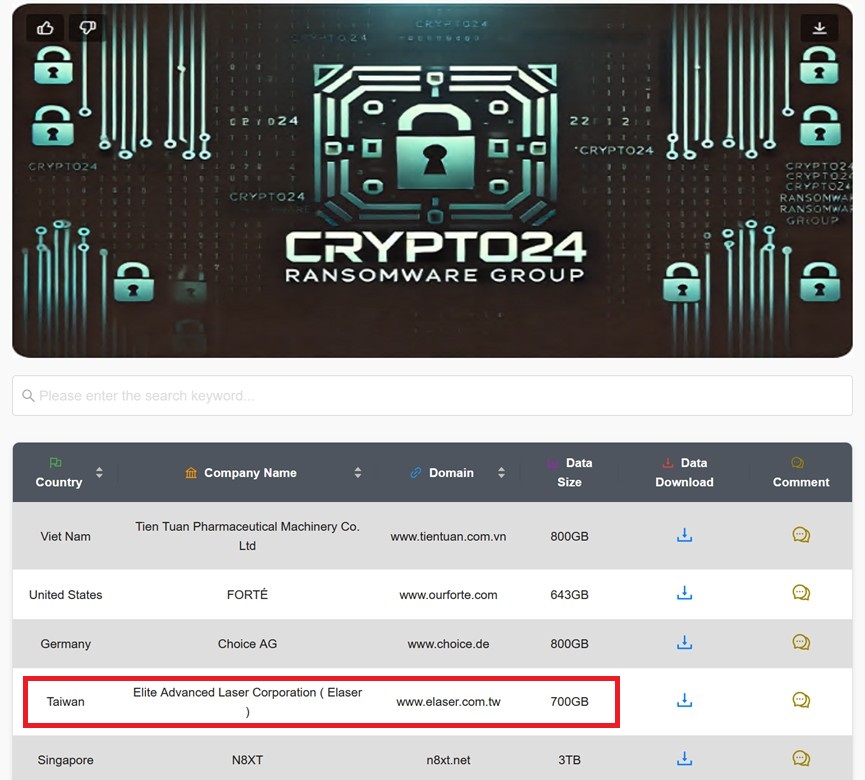Screen dimensions: 865x780
Task: Click the 700GB data size cell
Action: coord(569,702)
